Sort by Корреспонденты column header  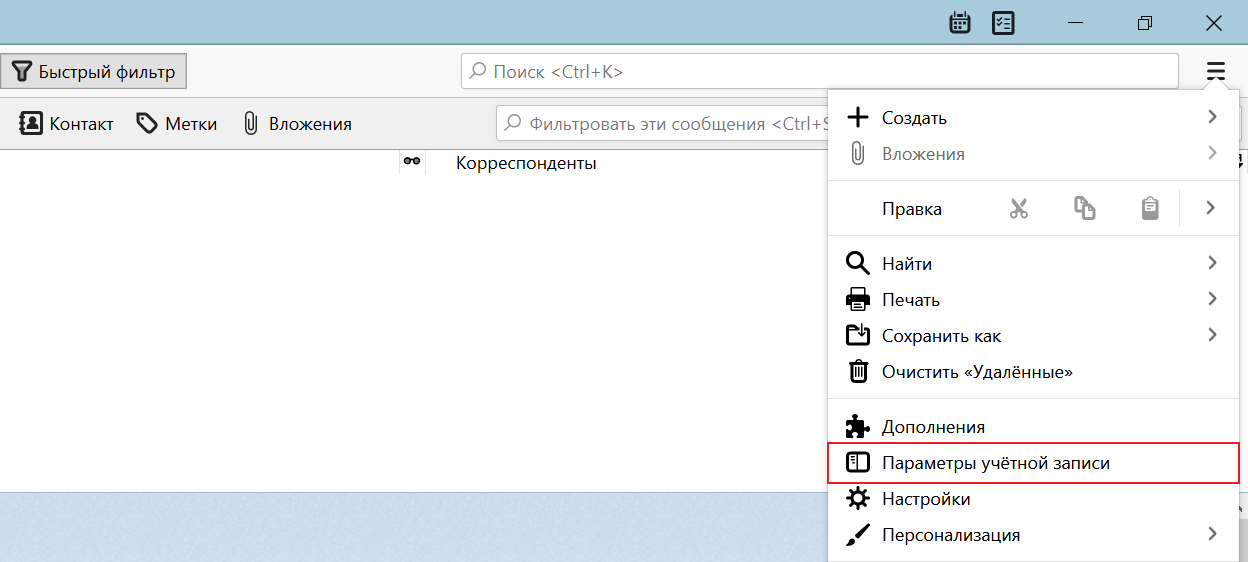[526, 163]
